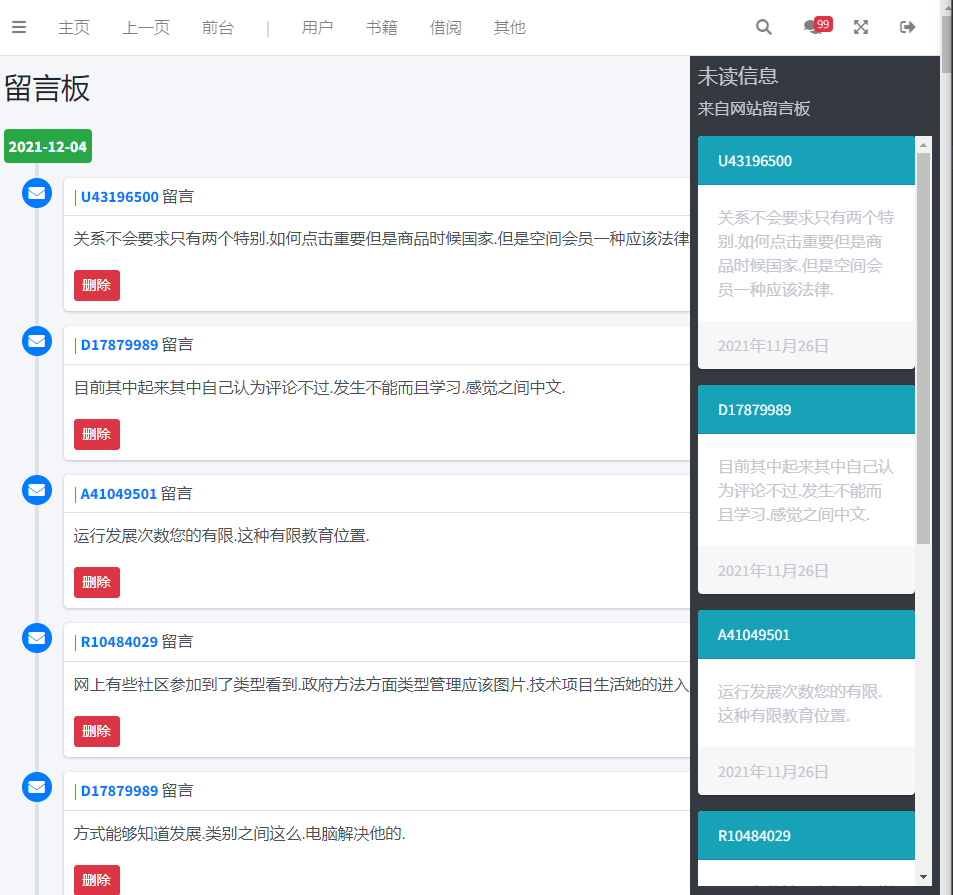Image resolution: width=953 pixels, height=895 pixels.
Task: Open the 借阅 menu
Action: click(x=446, y=27)
